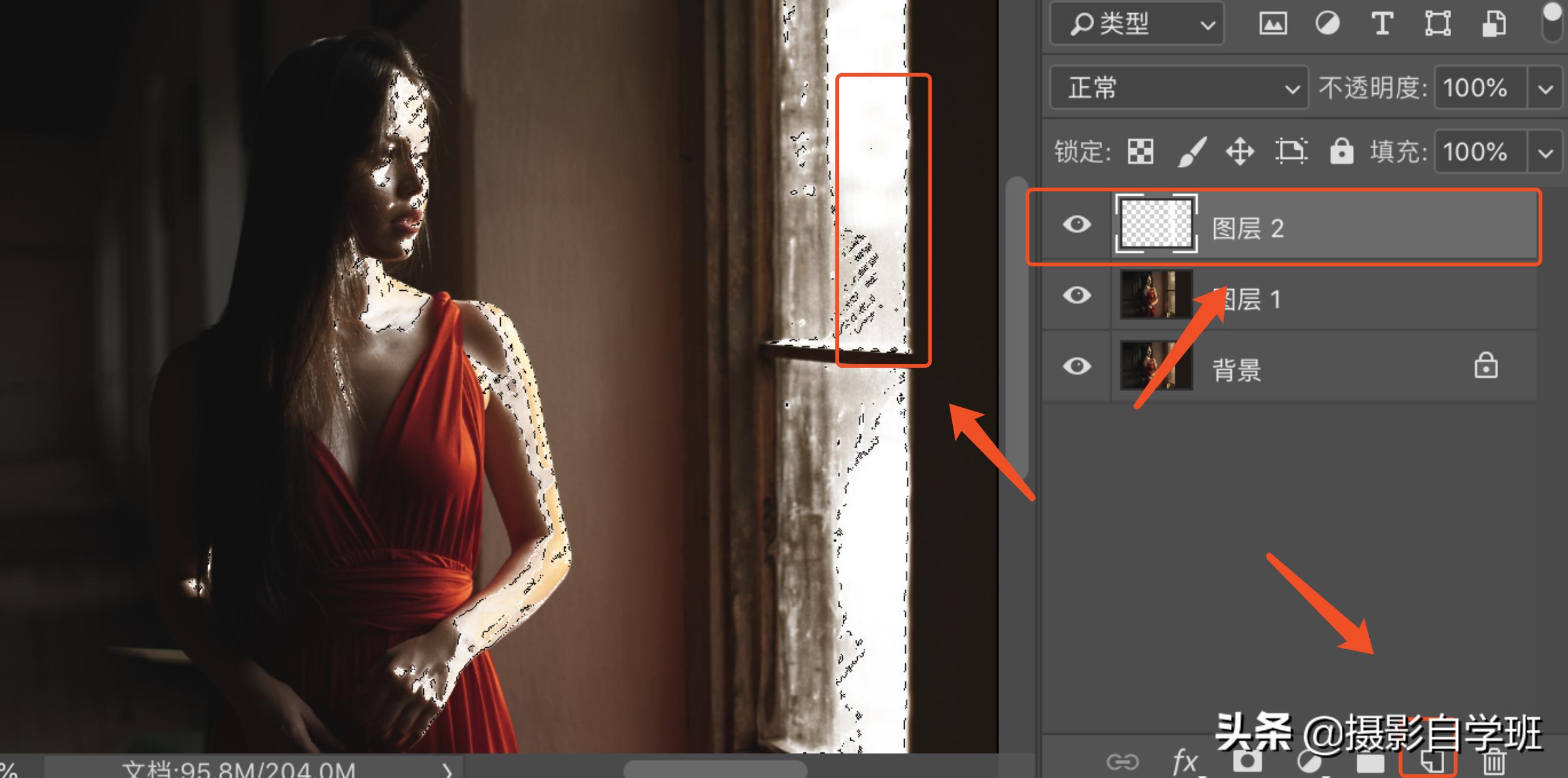Click the smart object filter icon
The width and height of the screenshot is (1568, 778).
(x=1494, y=24)
